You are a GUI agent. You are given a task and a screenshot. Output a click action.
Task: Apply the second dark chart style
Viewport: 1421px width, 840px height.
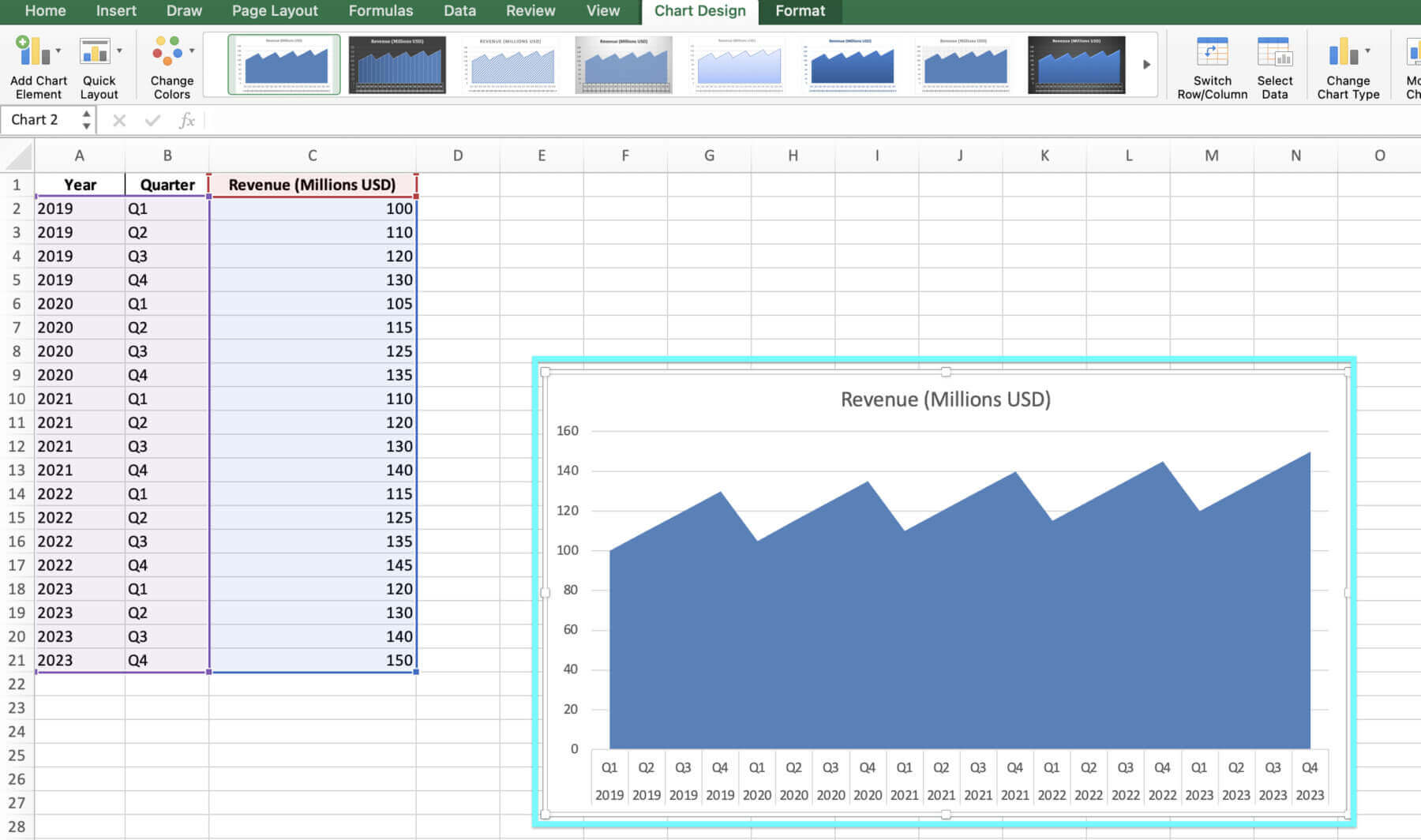pyautogui.click(x=397, y=64)
